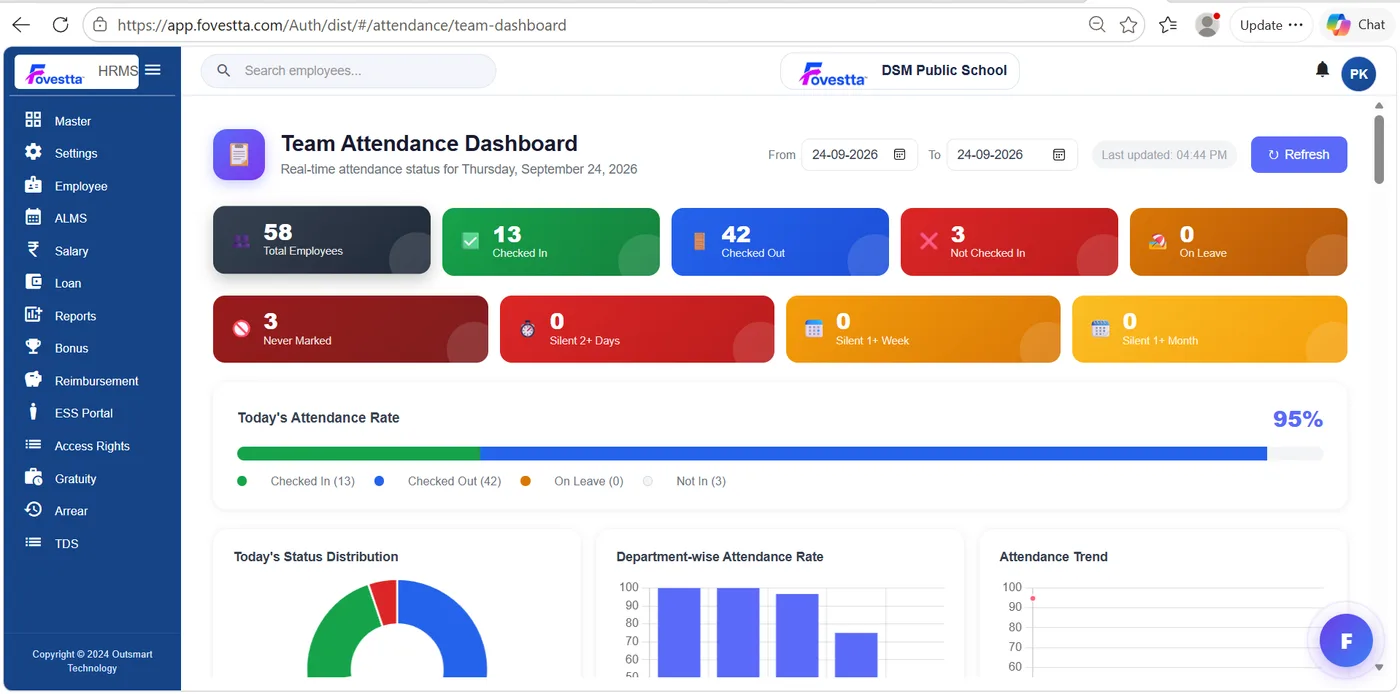This screenshot has height=694, width=1400.
Task: Click the TDS list icon
Action: pyautogui.click(x=33, y=542)
